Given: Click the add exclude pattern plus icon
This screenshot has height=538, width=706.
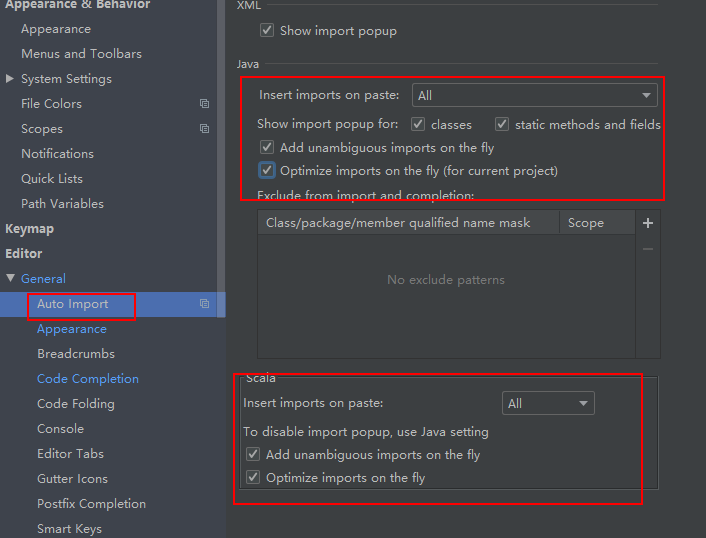Looking at the screenshot, I should [x=648, y=223].
